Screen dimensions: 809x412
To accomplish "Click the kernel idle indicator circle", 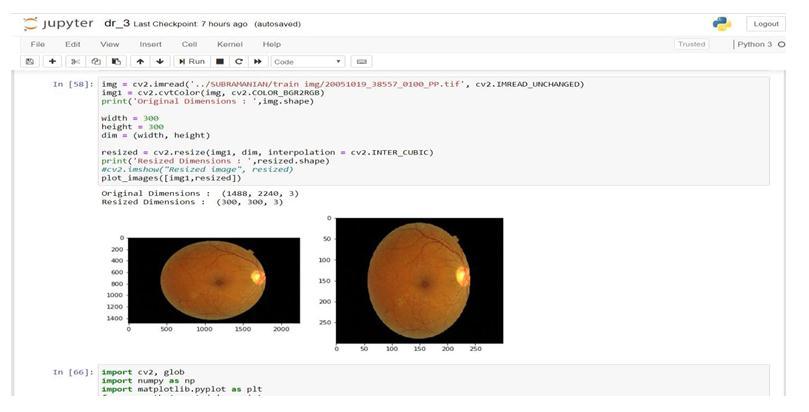I will pos(781,44).
